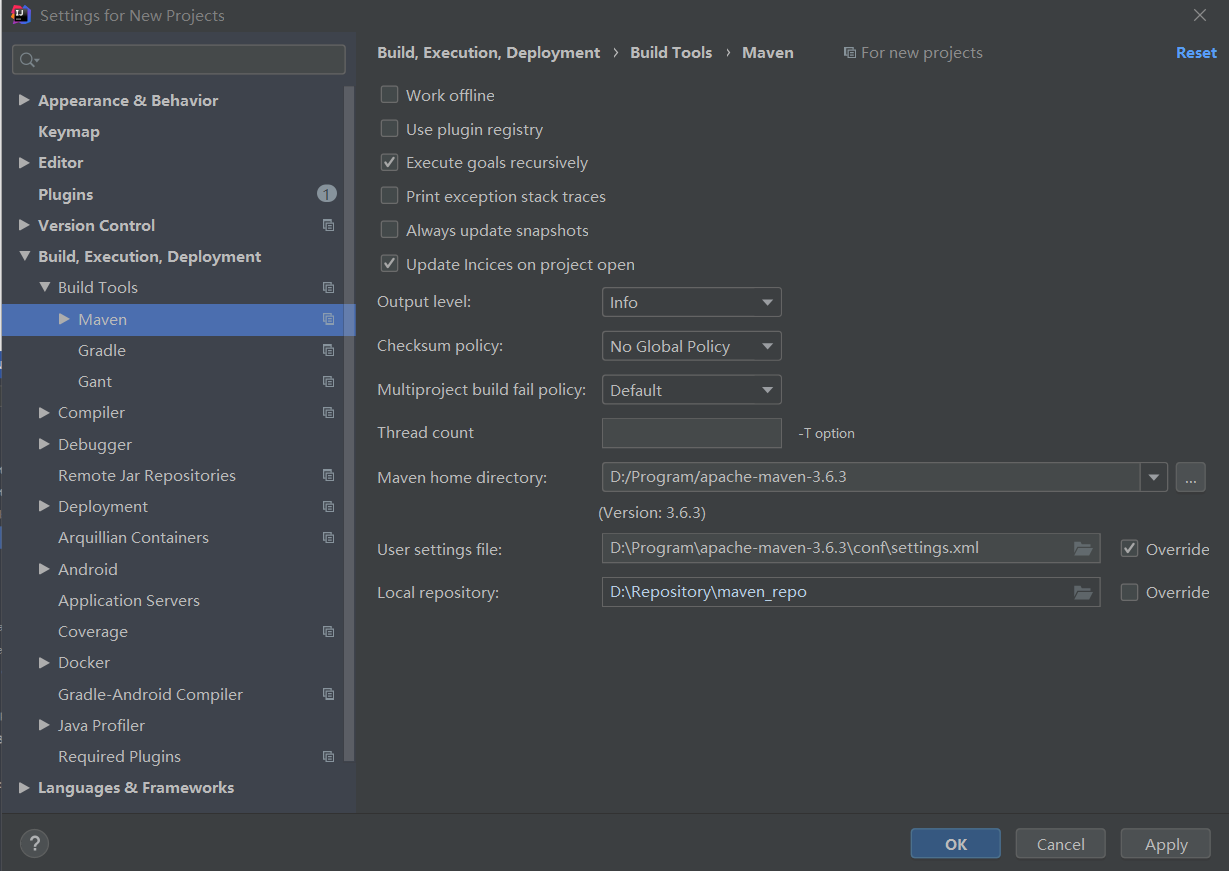Viewport: 1229px width, 871px height.
Task: Click the Plugins update badge showing 1
Action: click(327, 194)
